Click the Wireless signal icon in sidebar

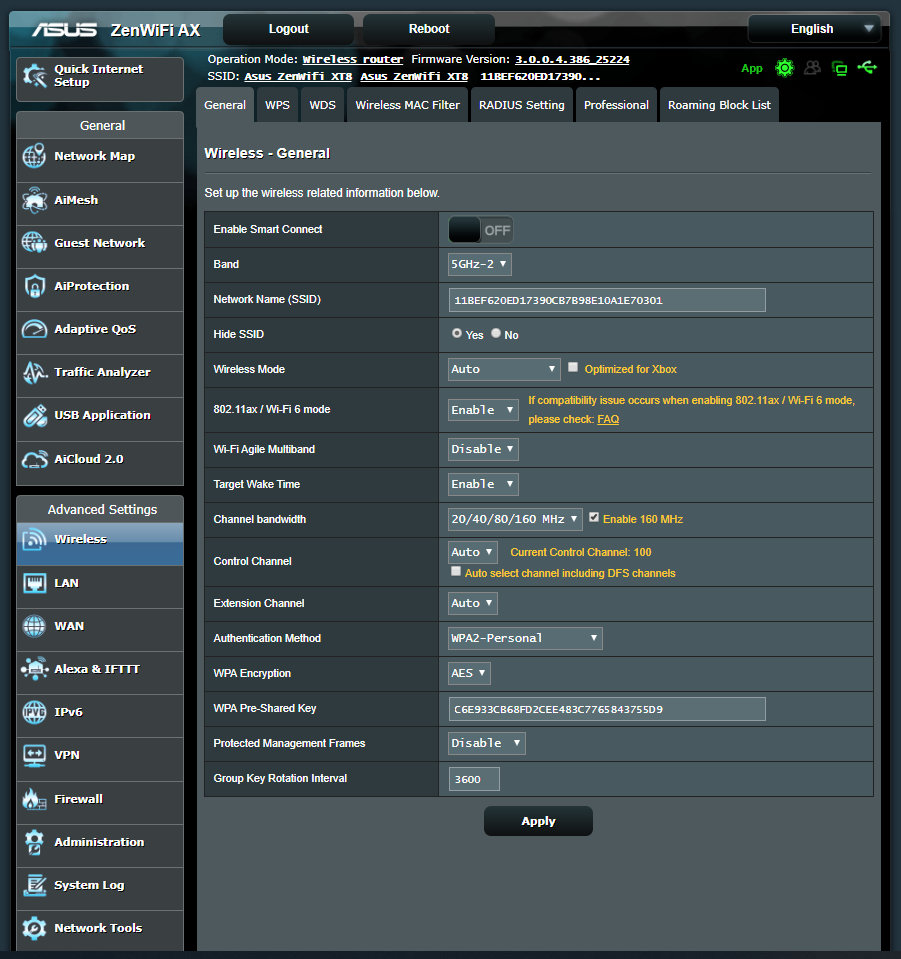point(34,539)
